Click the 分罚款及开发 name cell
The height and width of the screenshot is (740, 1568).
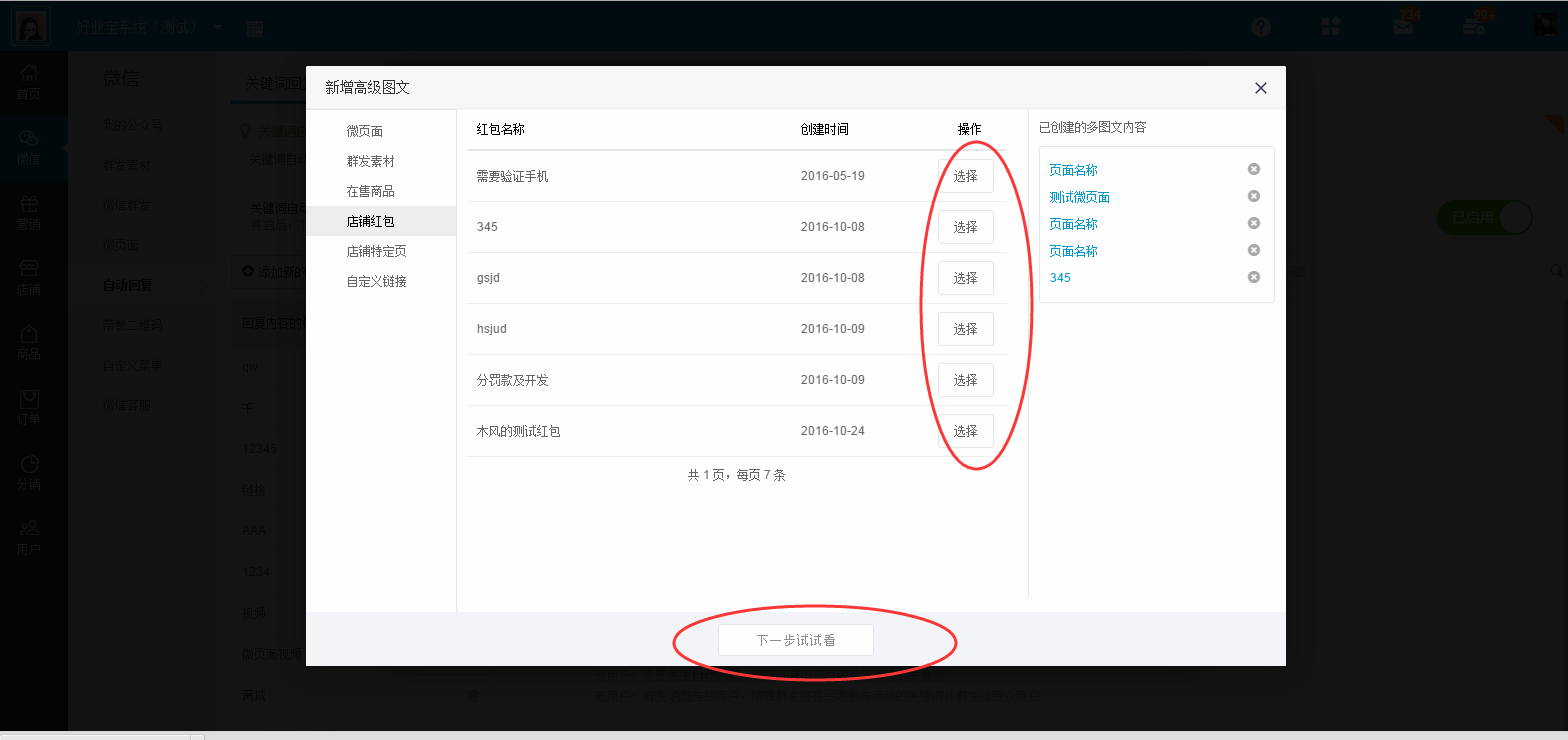click(513, 380)
